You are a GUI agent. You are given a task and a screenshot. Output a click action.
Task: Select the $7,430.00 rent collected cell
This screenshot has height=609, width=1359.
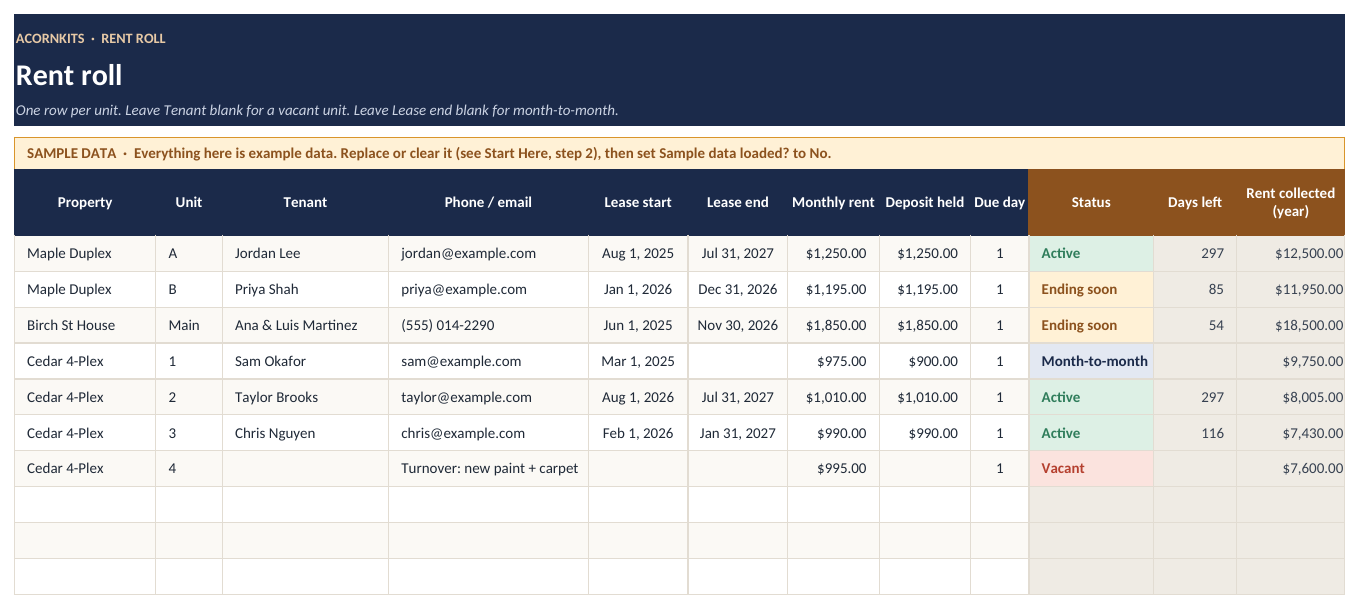pos(1290,433)
